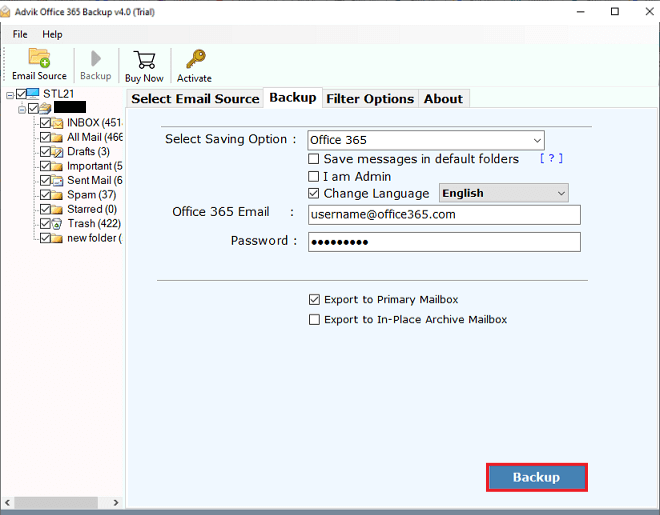This screenshot has width=660, height=515.
Task: Select the Backup tab
Action: coord(293,98)
